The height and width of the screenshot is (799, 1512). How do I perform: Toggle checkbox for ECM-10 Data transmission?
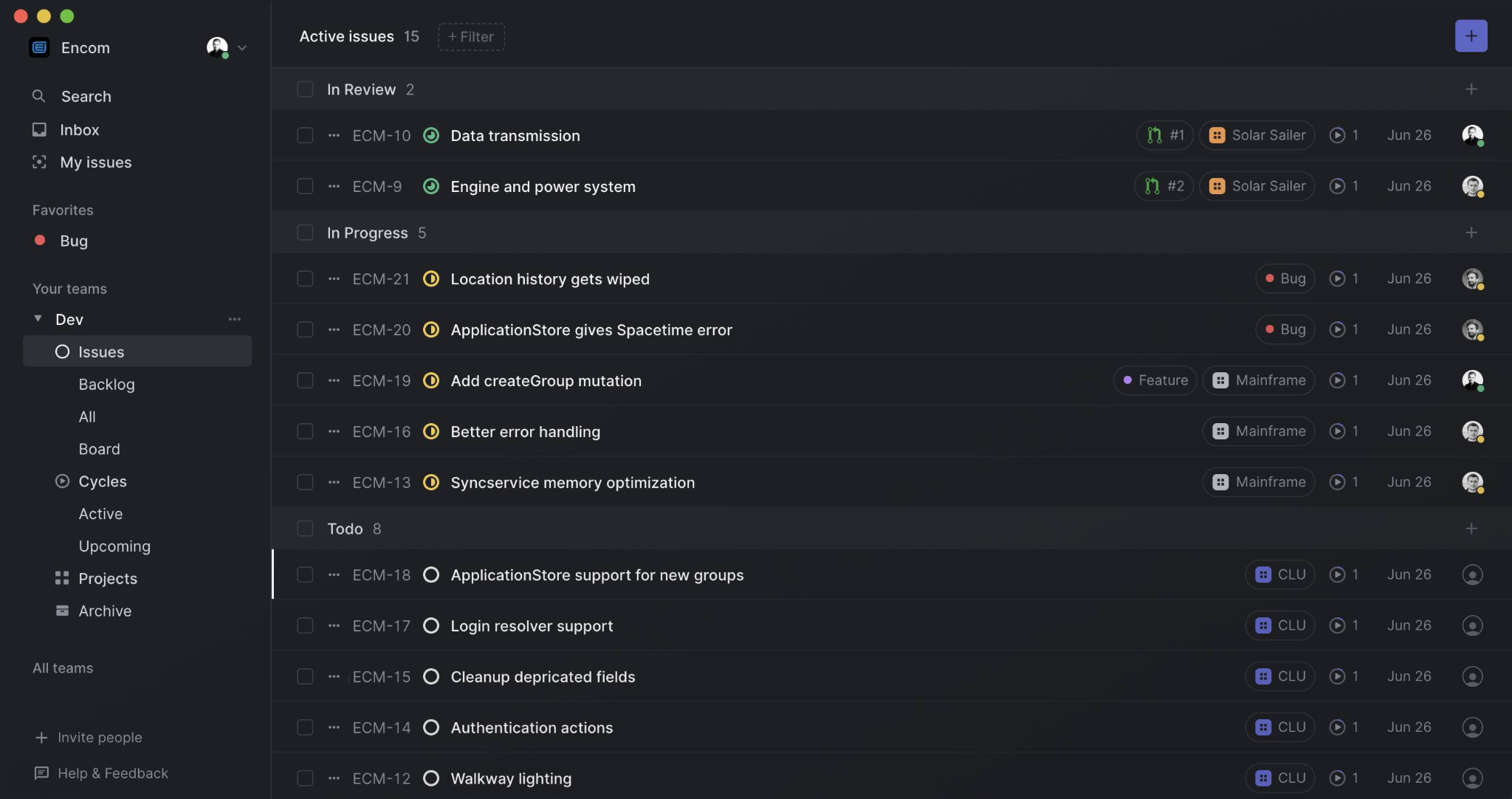click(303, 135)
